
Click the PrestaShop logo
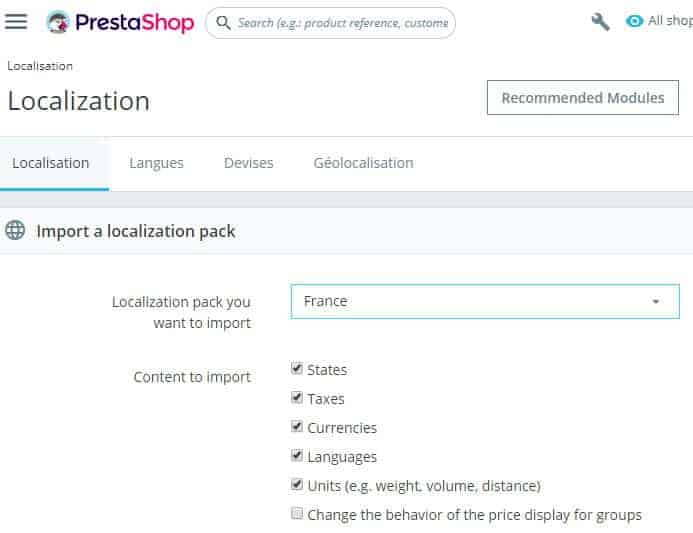tap(120, 22)
